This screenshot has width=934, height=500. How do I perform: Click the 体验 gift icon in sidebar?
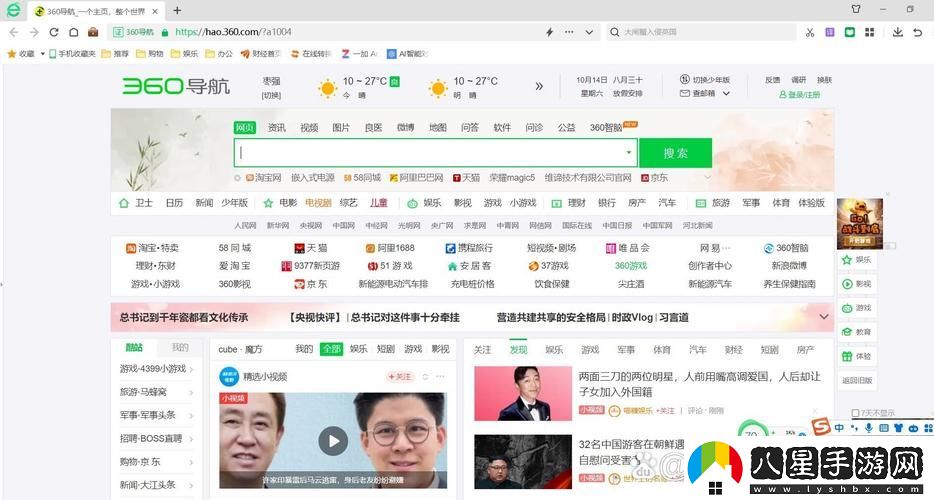point(856,356)
